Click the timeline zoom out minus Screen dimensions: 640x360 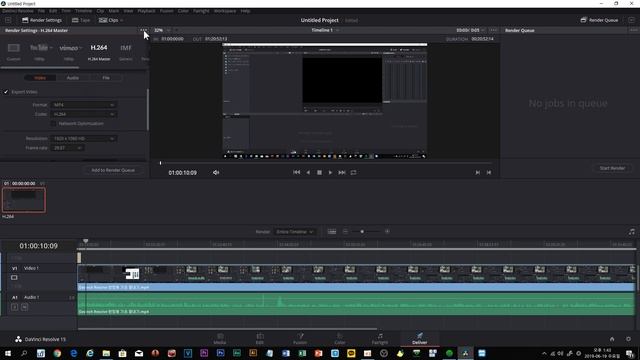[x=345, y=231]
